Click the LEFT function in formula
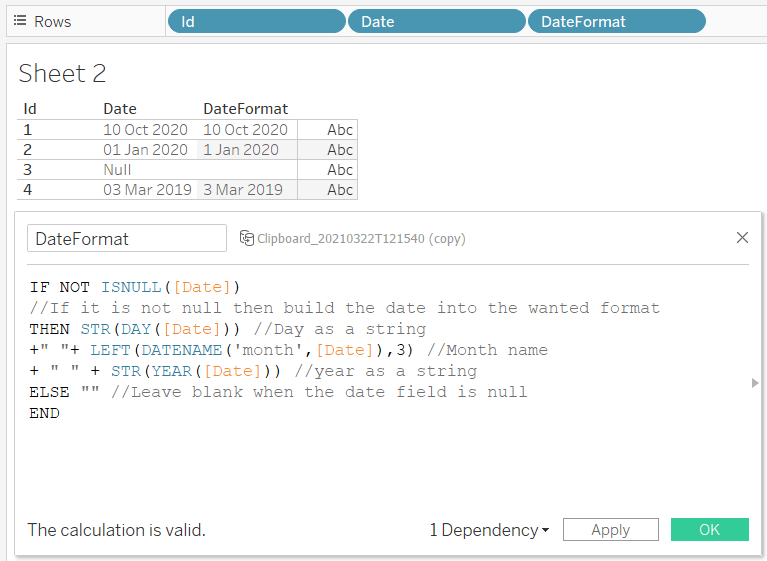 pyautogui.click(x=111, y=350)
